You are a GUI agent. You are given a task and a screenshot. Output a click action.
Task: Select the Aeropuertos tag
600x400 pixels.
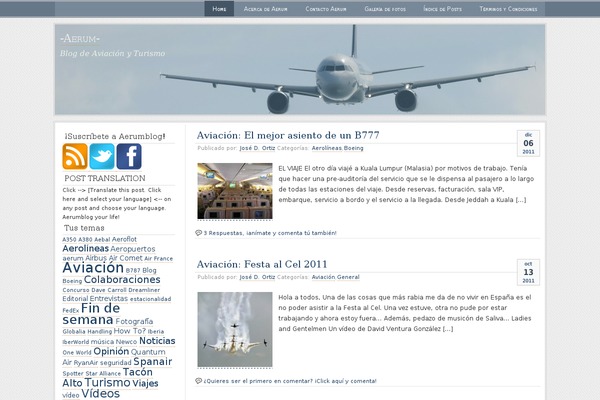(133, 249)
